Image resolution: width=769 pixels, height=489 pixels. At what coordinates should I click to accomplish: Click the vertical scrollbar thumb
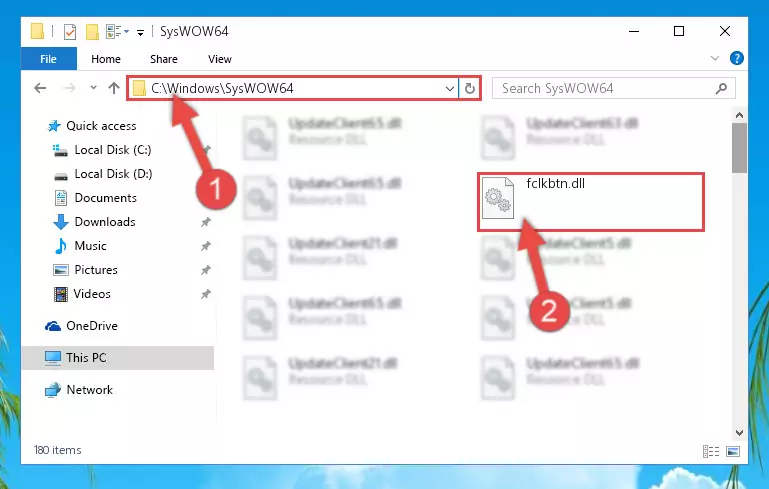739,148
